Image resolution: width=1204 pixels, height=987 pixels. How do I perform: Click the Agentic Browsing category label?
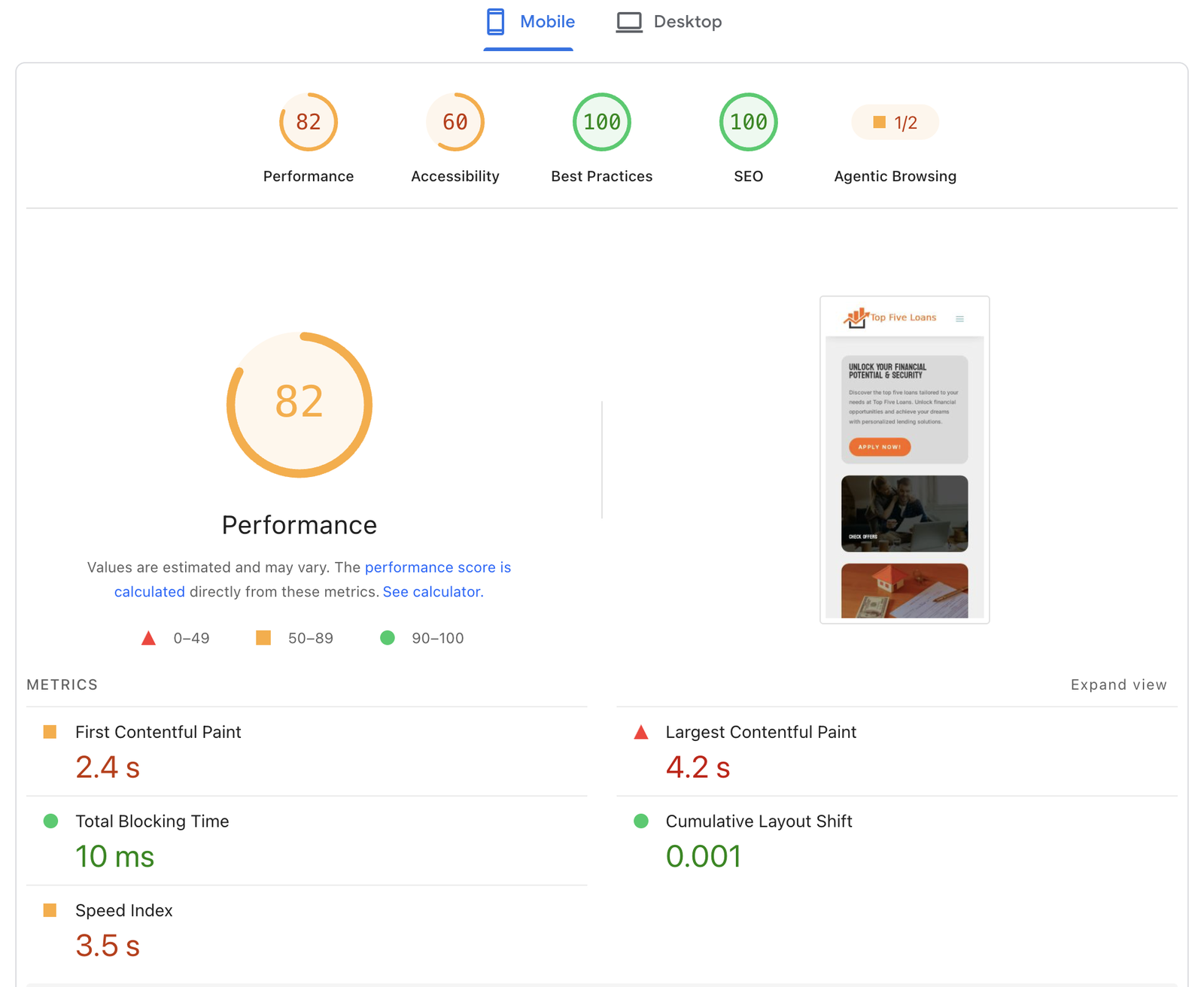click(895, 176)
